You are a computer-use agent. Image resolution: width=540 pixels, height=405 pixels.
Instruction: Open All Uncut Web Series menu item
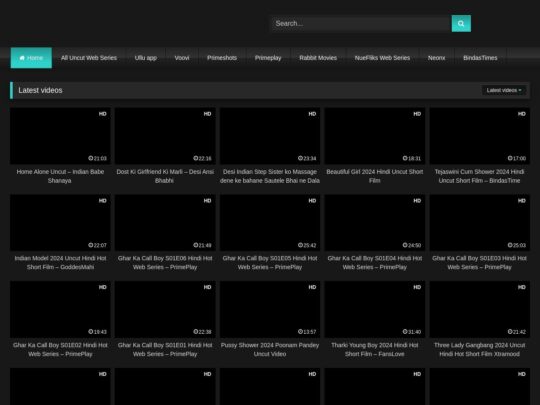coord(89,58)
